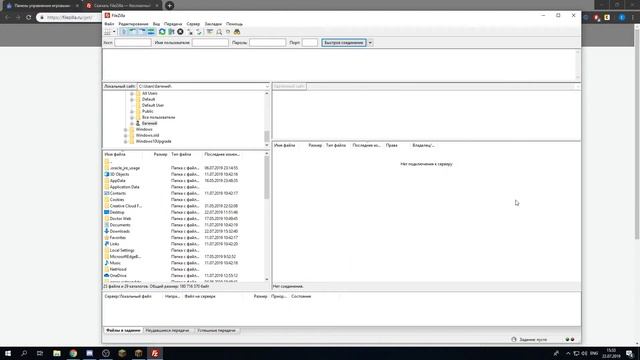Viewport: 640px width, 360px height.
Task: Click the Windows Start button
Action: [8, 353]
